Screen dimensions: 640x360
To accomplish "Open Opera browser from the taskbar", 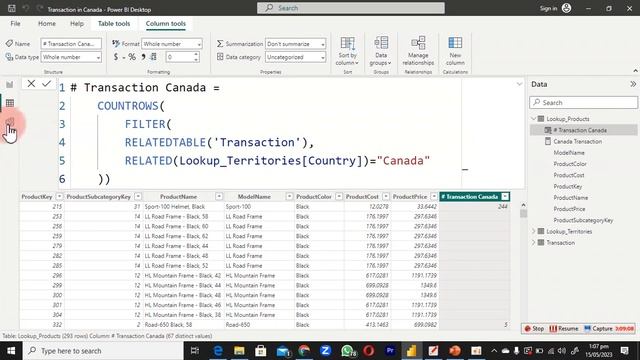I will pos(369,351).
